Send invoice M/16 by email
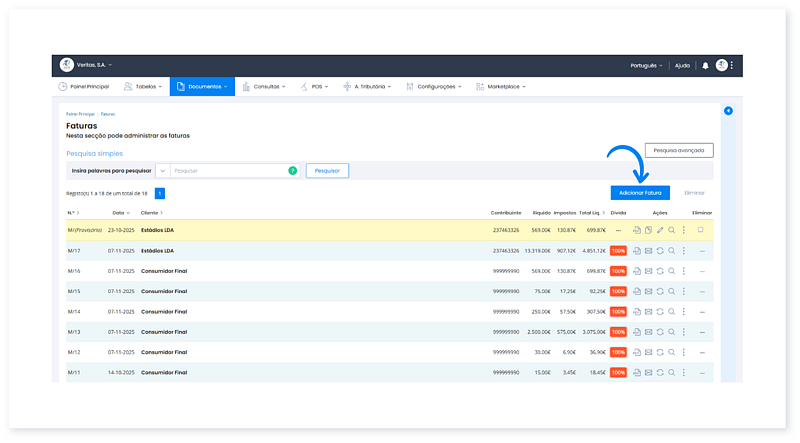Viewport: 800px width, 443px height. 648,271
